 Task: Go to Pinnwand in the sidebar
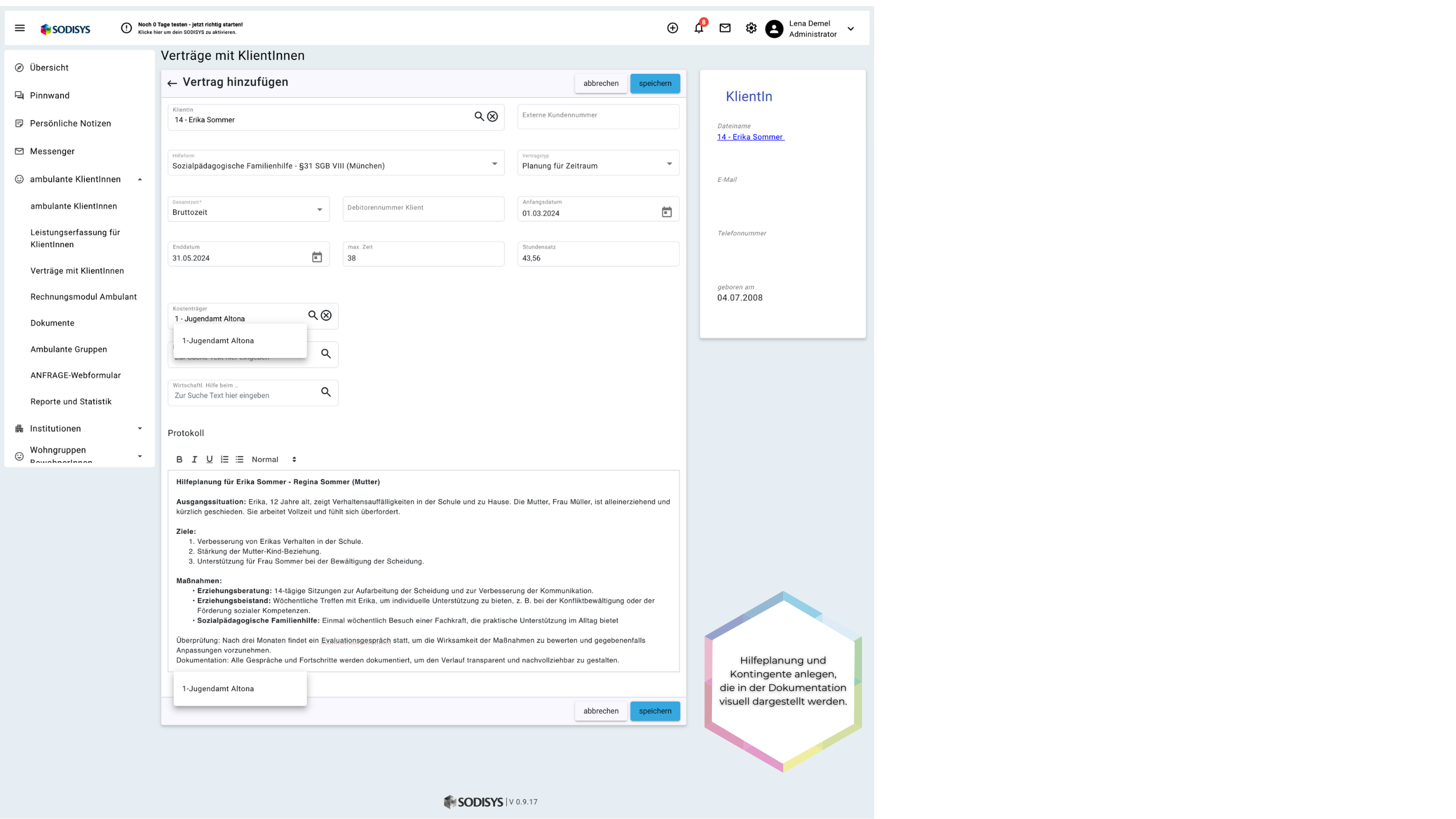[50, 95]
